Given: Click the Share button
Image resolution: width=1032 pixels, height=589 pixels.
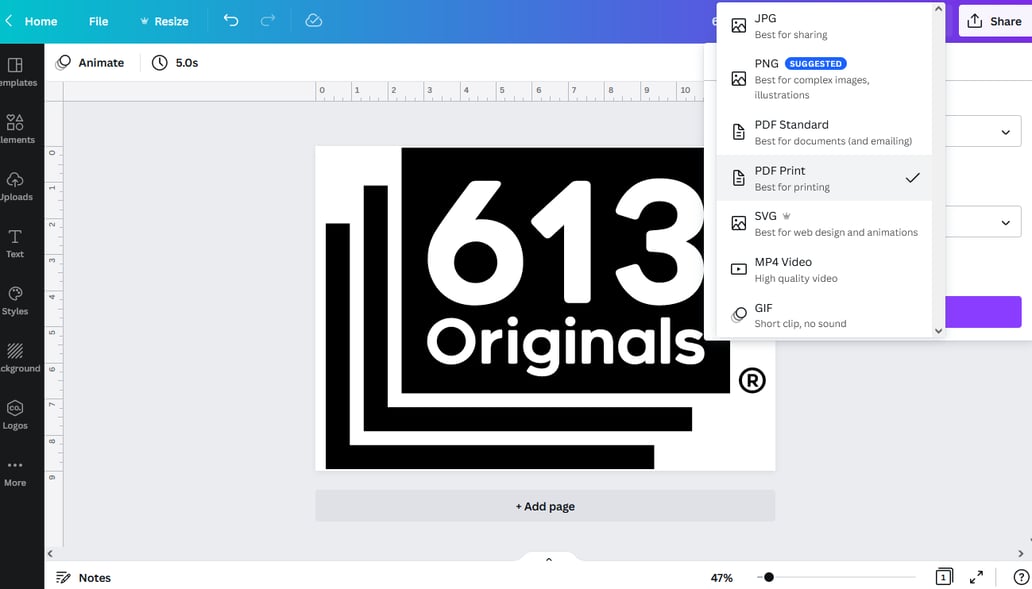Looking at the screenshot, I should (994, 21).
